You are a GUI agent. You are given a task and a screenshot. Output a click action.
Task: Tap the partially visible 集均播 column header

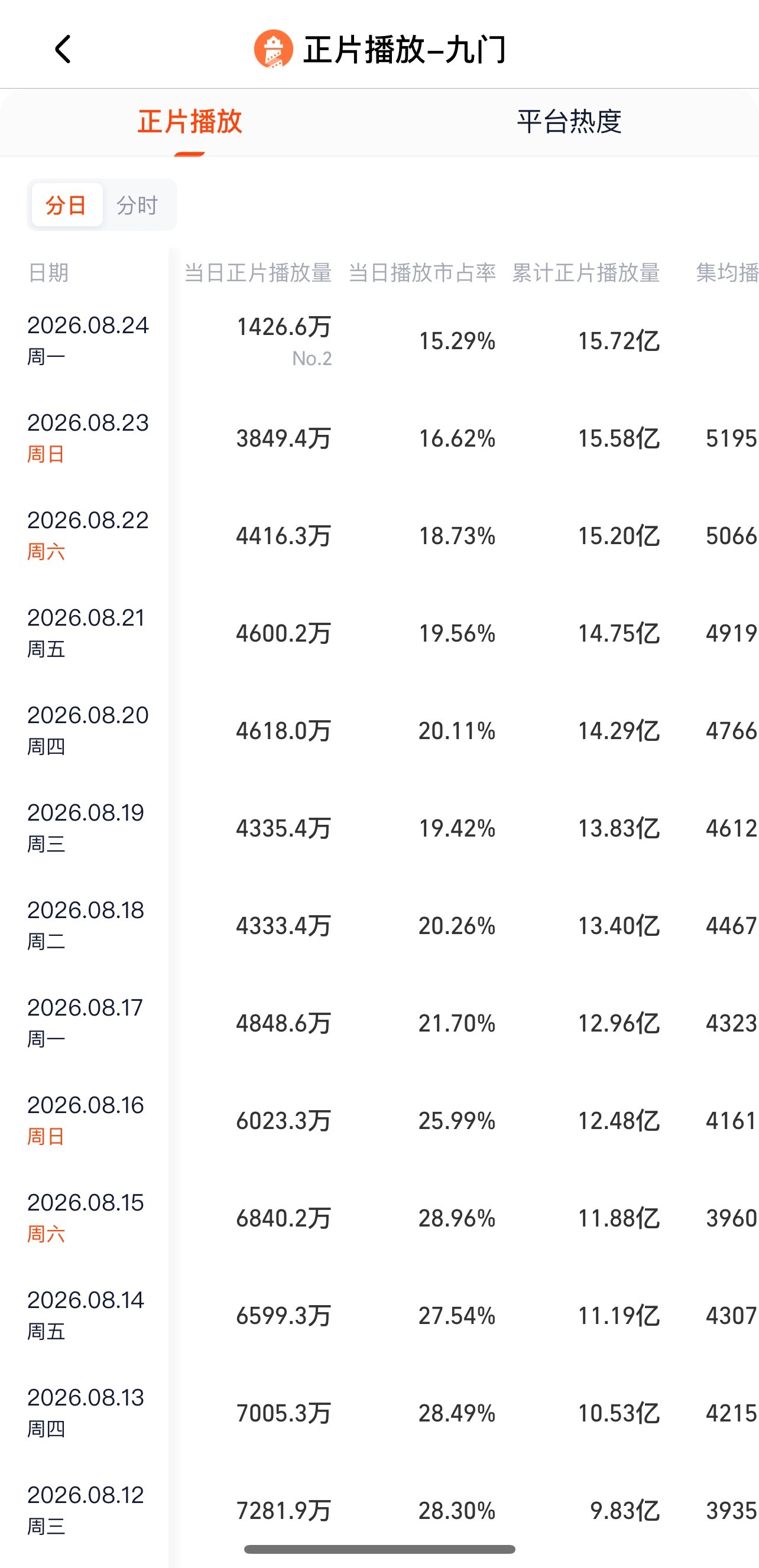click(726, 273)
